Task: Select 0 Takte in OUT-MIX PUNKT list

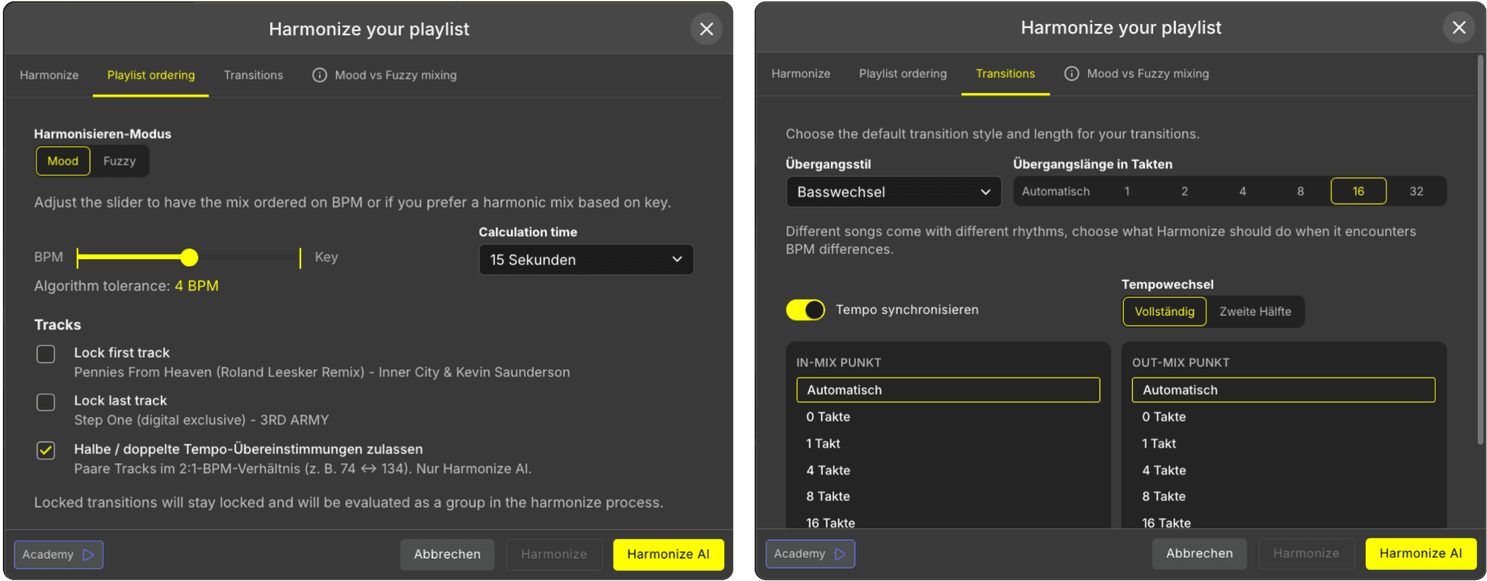Action: coord(1284,417)
